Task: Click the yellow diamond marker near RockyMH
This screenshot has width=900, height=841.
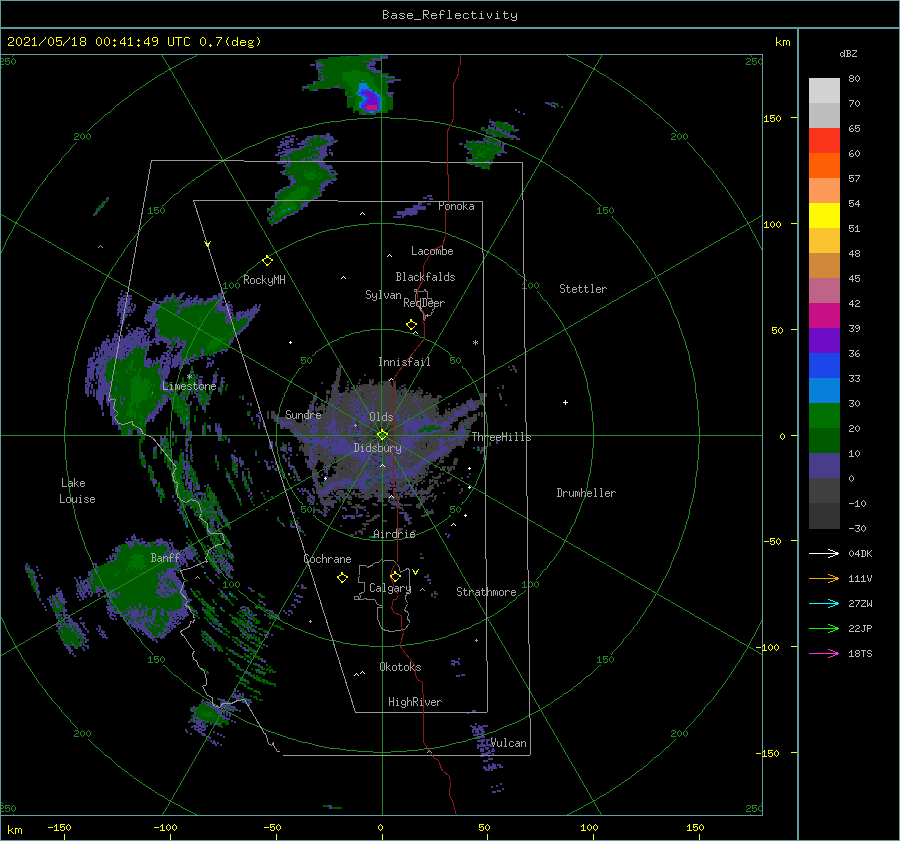Action: pos(267,261)
